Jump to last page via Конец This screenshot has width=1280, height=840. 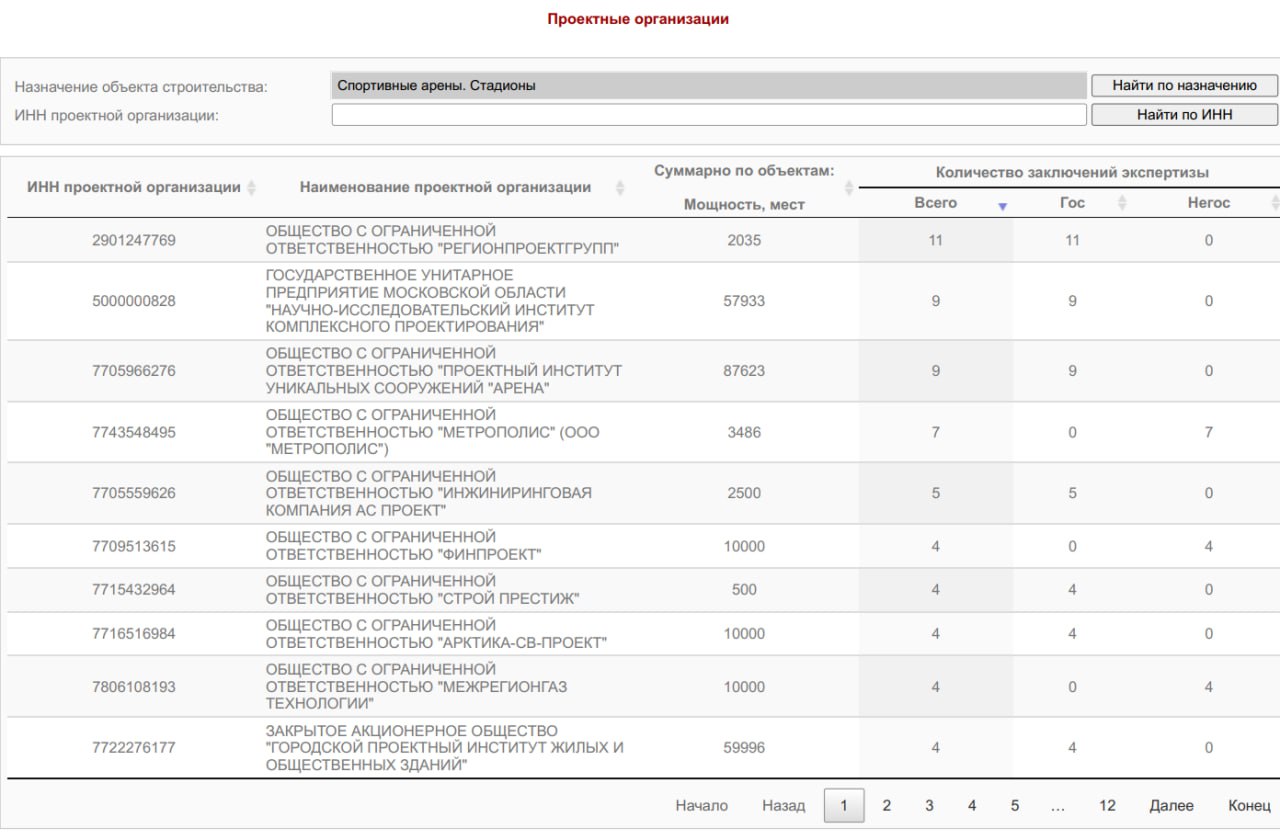pos(1249,806)
